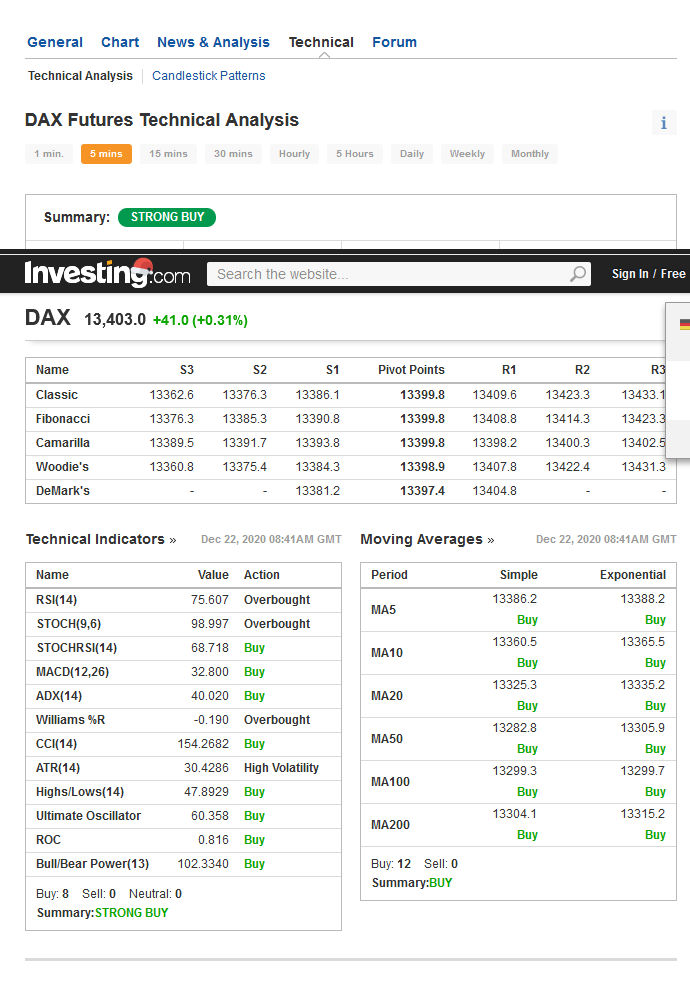Click the Summary:STRONG BUY indicators text
The height and width of the screenshot is (985, 690).
pos(102,913)
